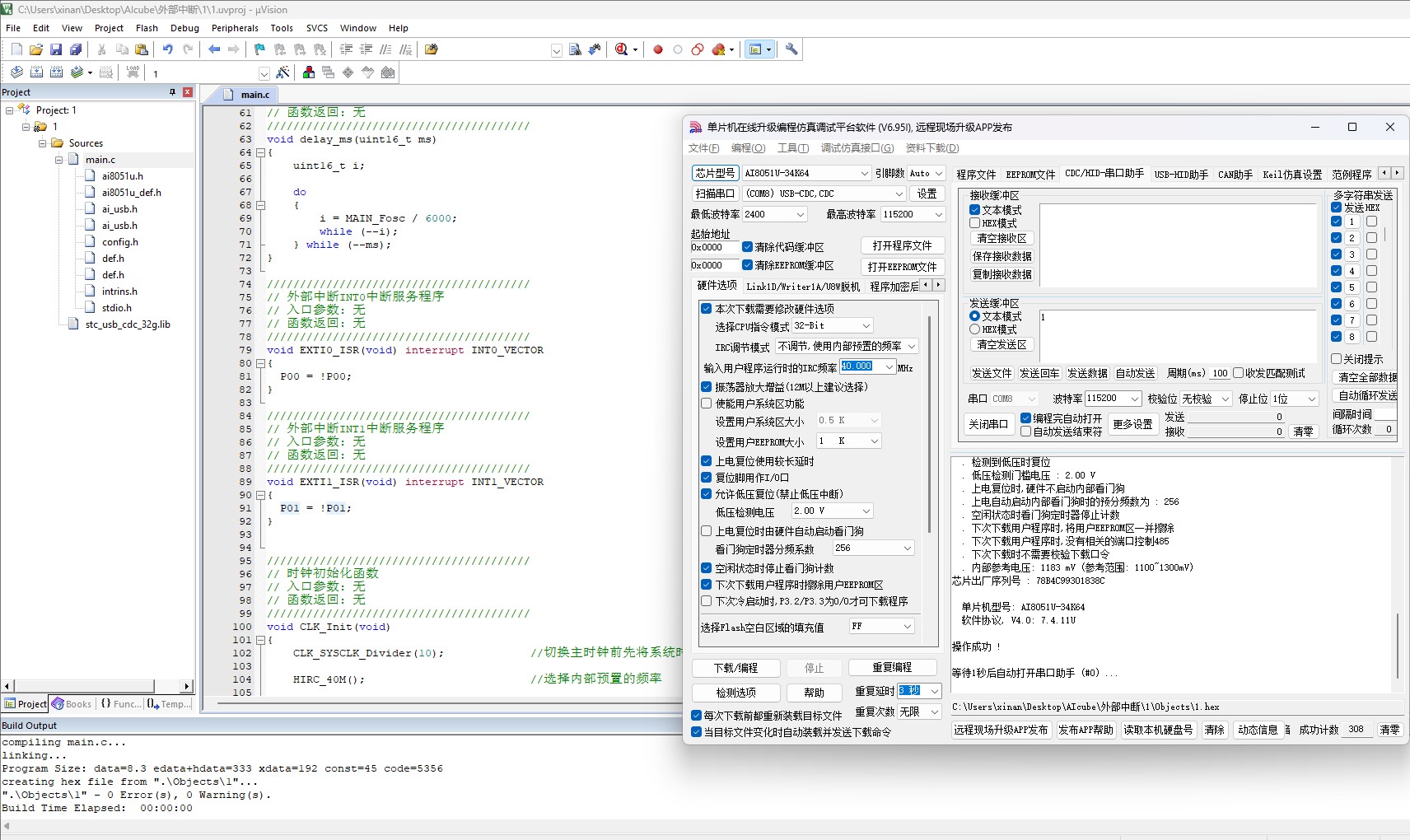Click the Open file folder icon
The width and height of the screenshot is (1410, 840).
[x=36, y=49]
